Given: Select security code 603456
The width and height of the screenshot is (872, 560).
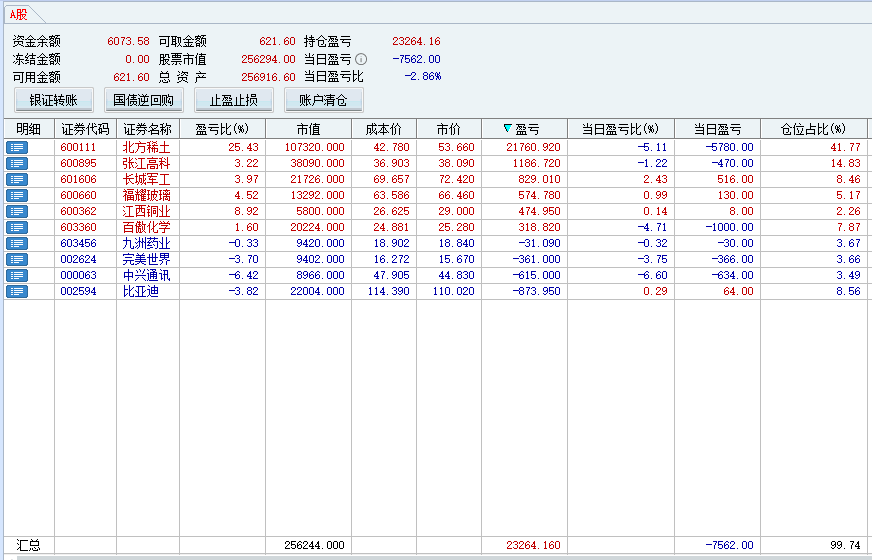Looking at the screenshot, I should (79, 243).
